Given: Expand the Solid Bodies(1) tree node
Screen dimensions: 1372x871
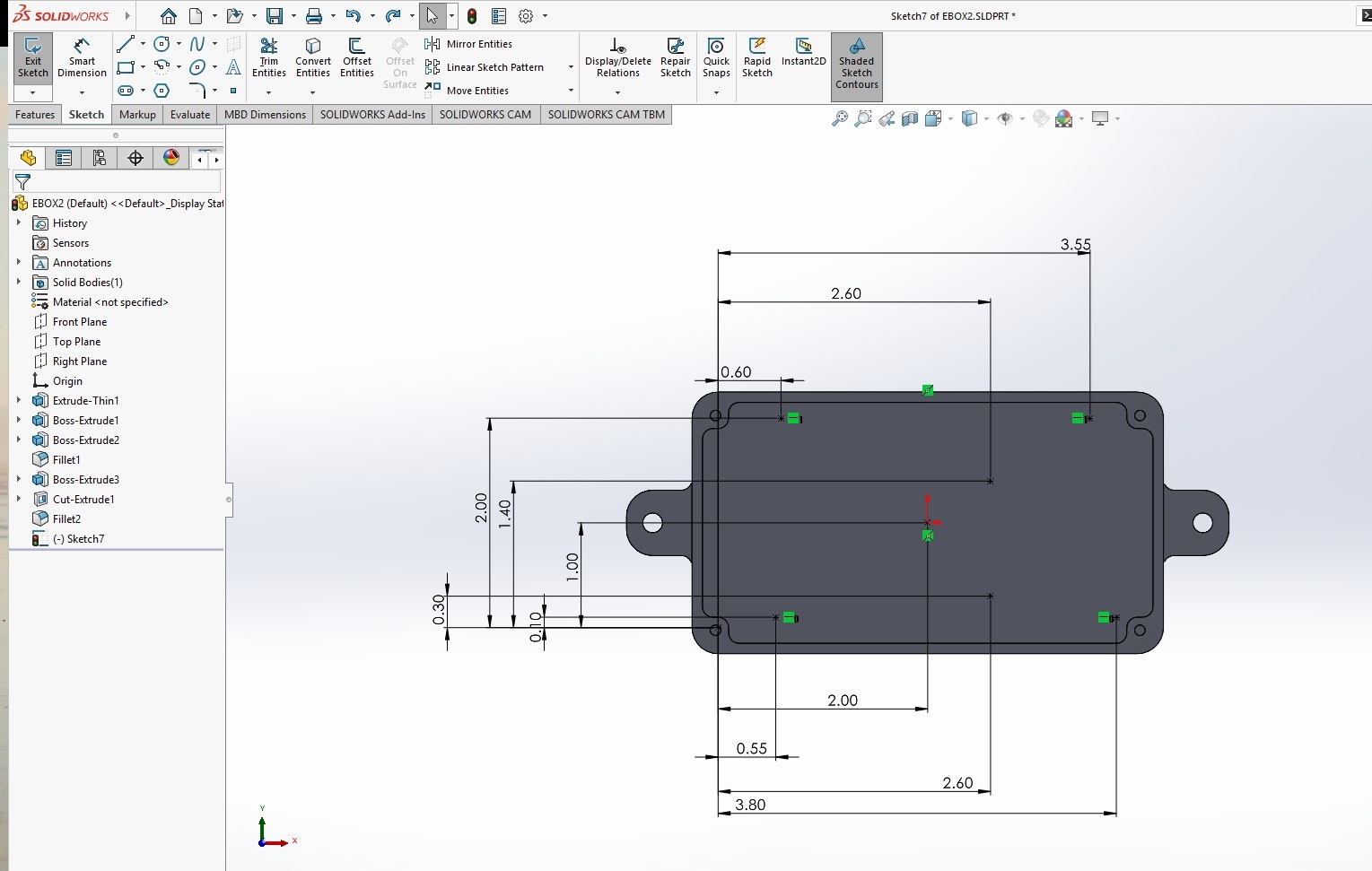Looking at the screenshot, I should pyautogui.click(x=19, y=282).
